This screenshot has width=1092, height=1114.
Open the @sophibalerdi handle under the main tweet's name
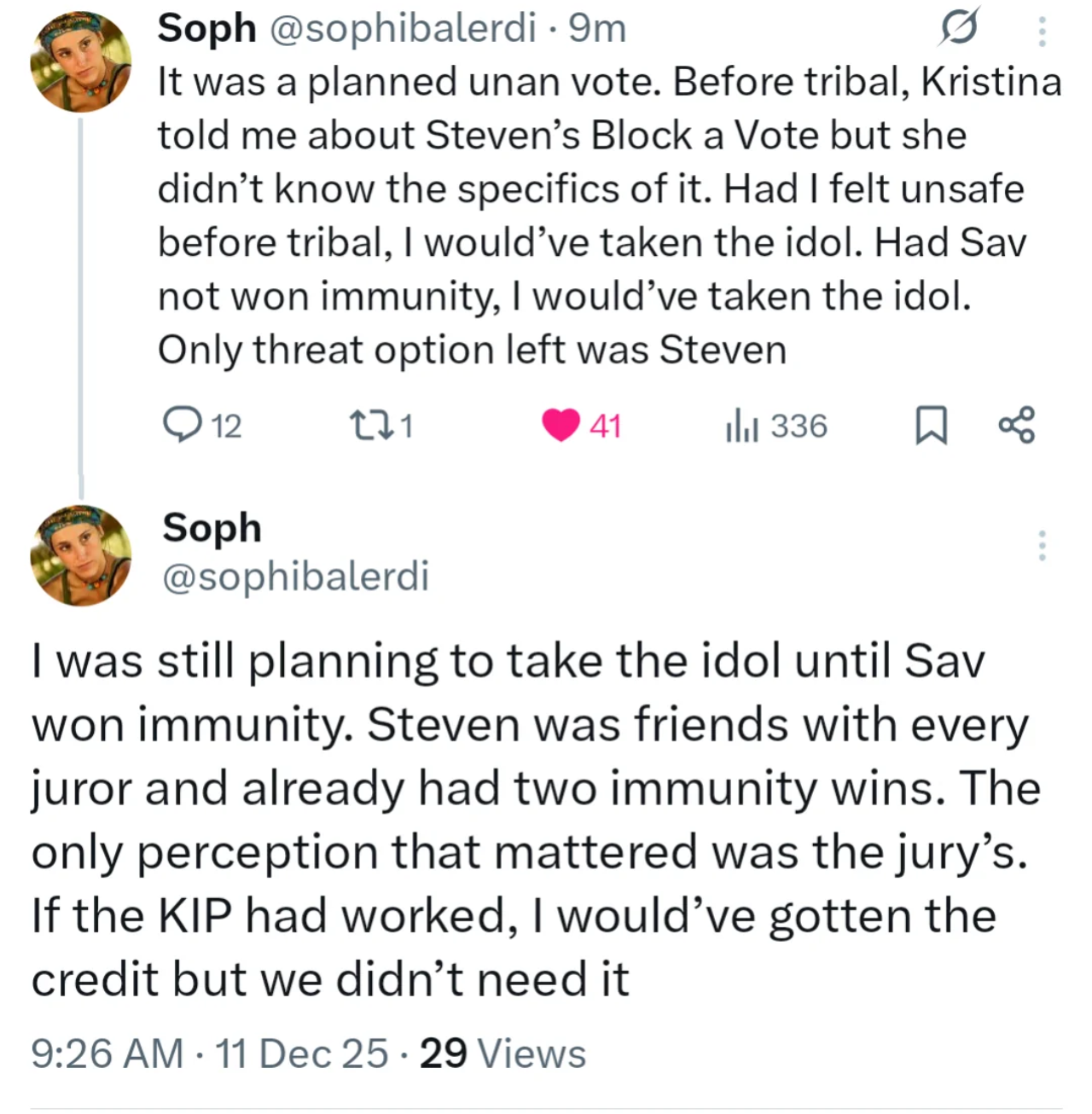click(295, 576)
